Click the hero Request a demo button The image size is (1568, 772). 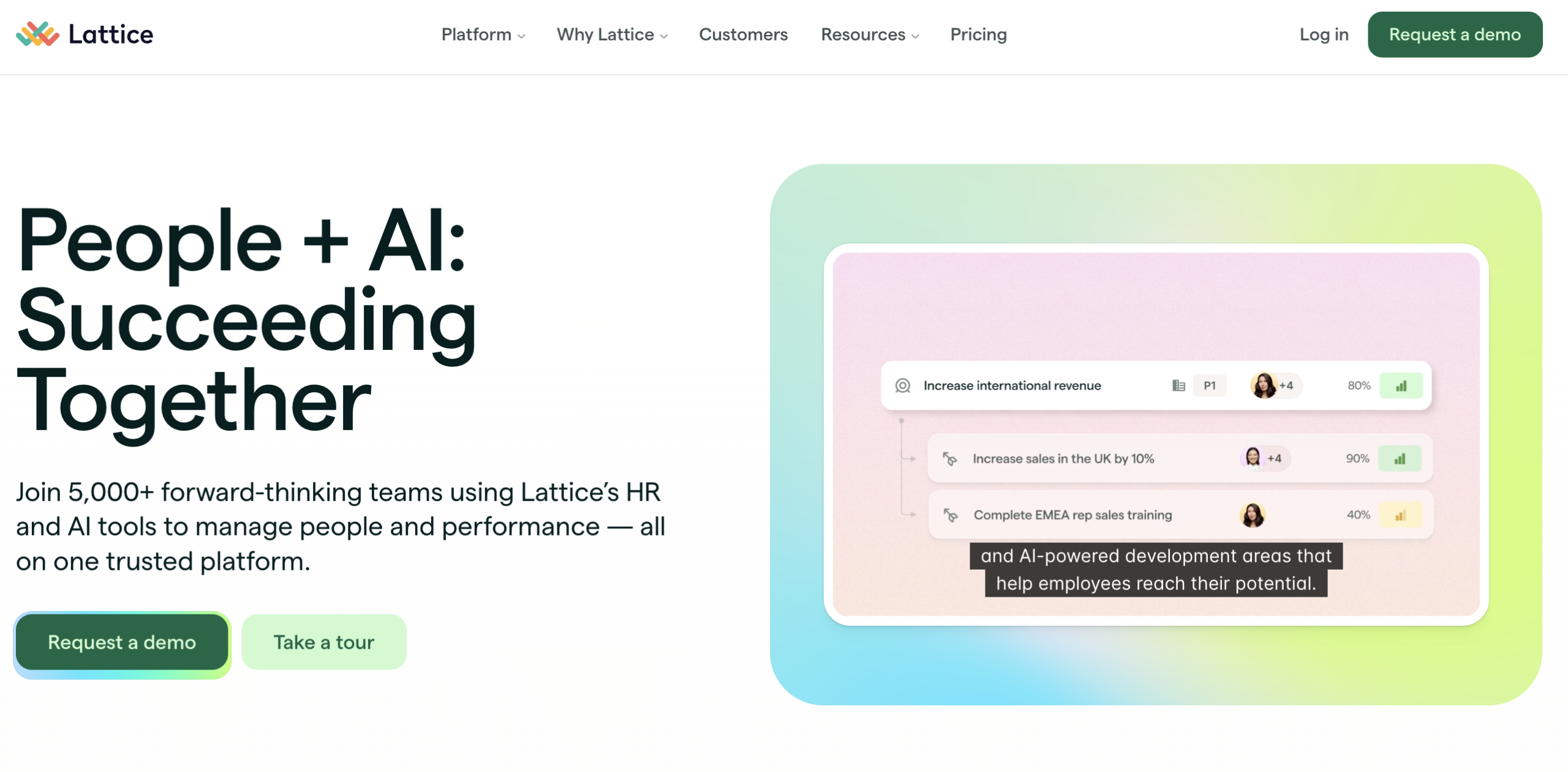coord(122,642)
